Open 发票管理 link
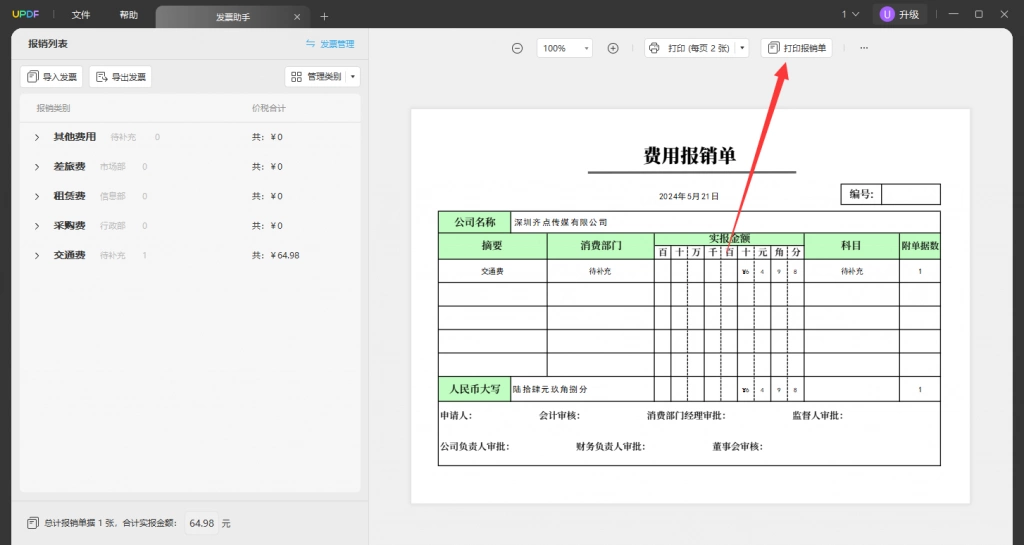Screen dimensions: 1024x545 (x=330, y=44)
